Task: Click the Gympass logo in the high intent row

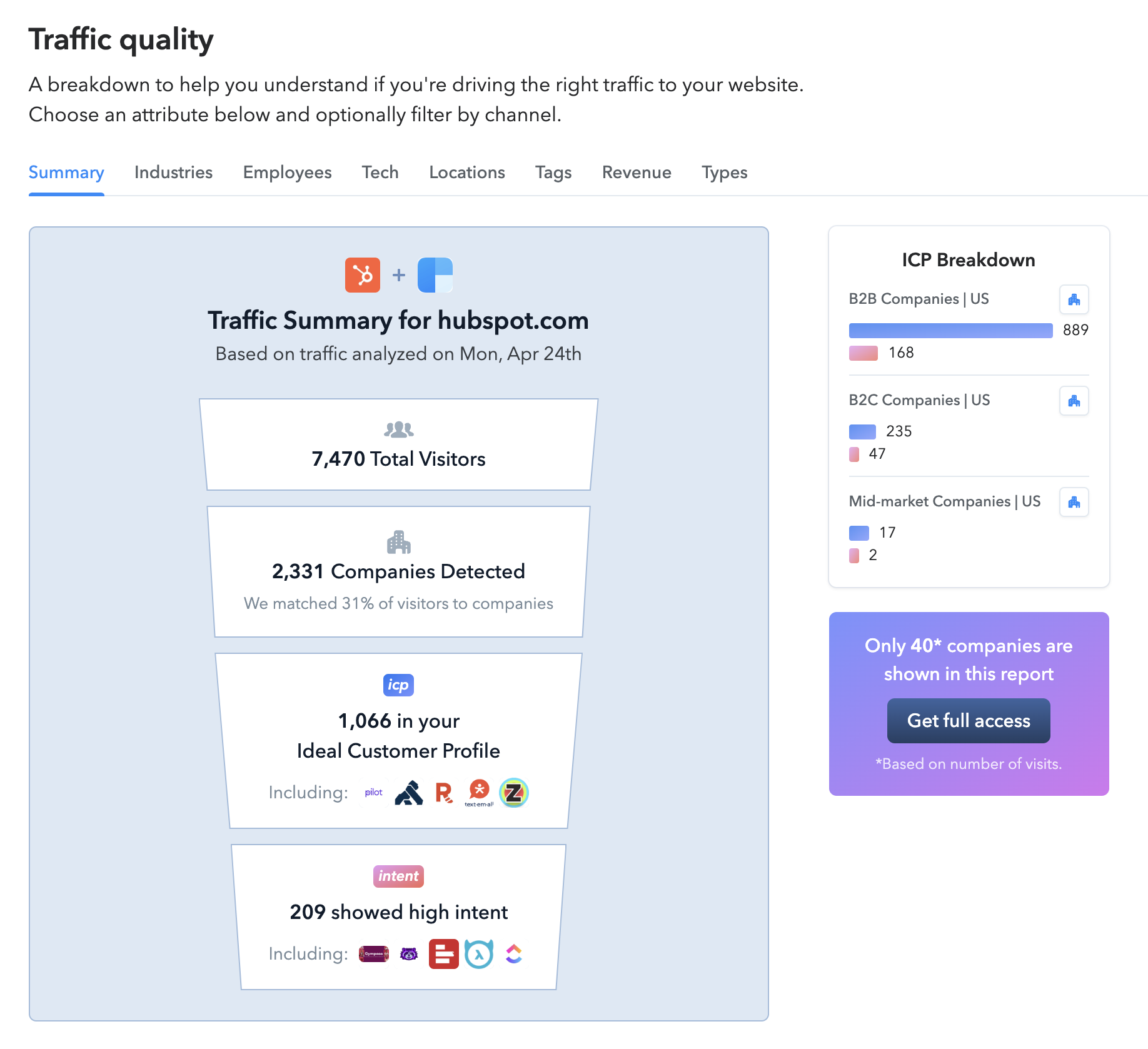Action: [373, 955]
